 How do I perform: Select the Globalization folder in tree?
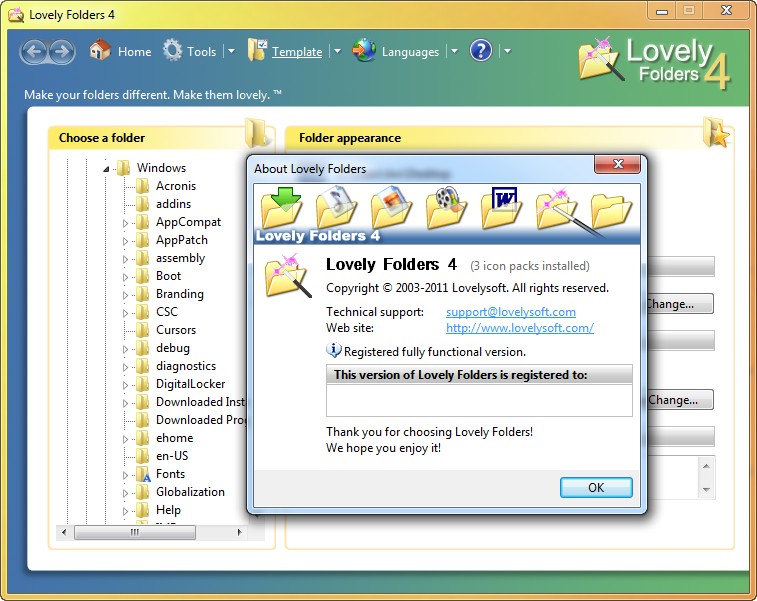(190, 492)
